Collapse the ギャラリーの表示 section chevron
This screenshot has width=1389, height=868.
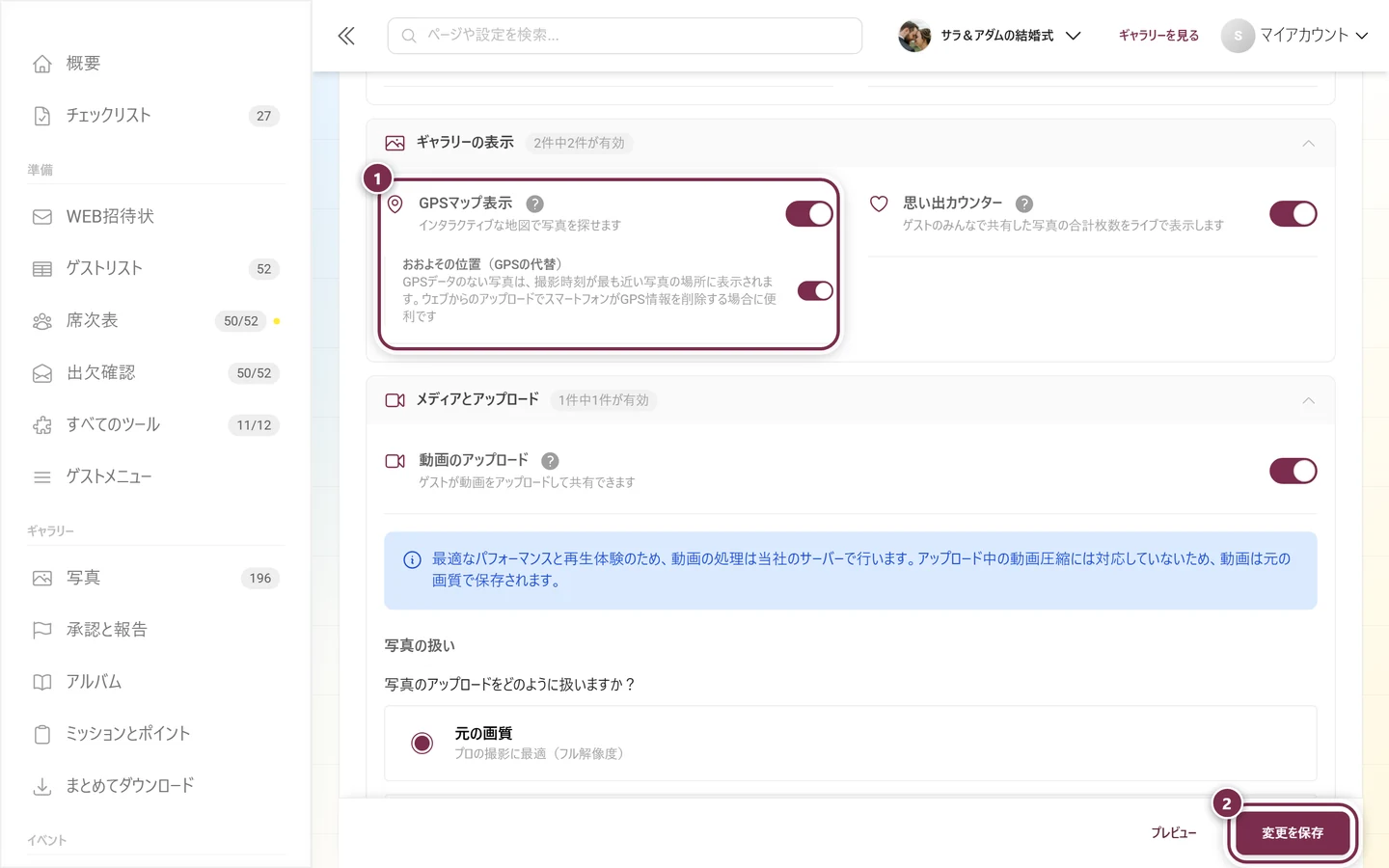pyautogui.click(x=1309, y=144)
